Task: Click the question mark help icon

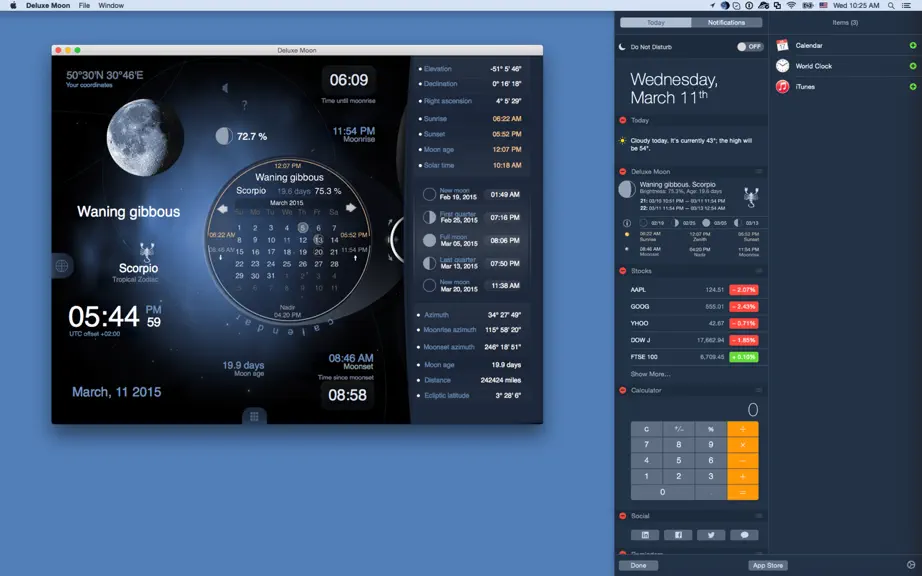Action: [x=244, y=105]
